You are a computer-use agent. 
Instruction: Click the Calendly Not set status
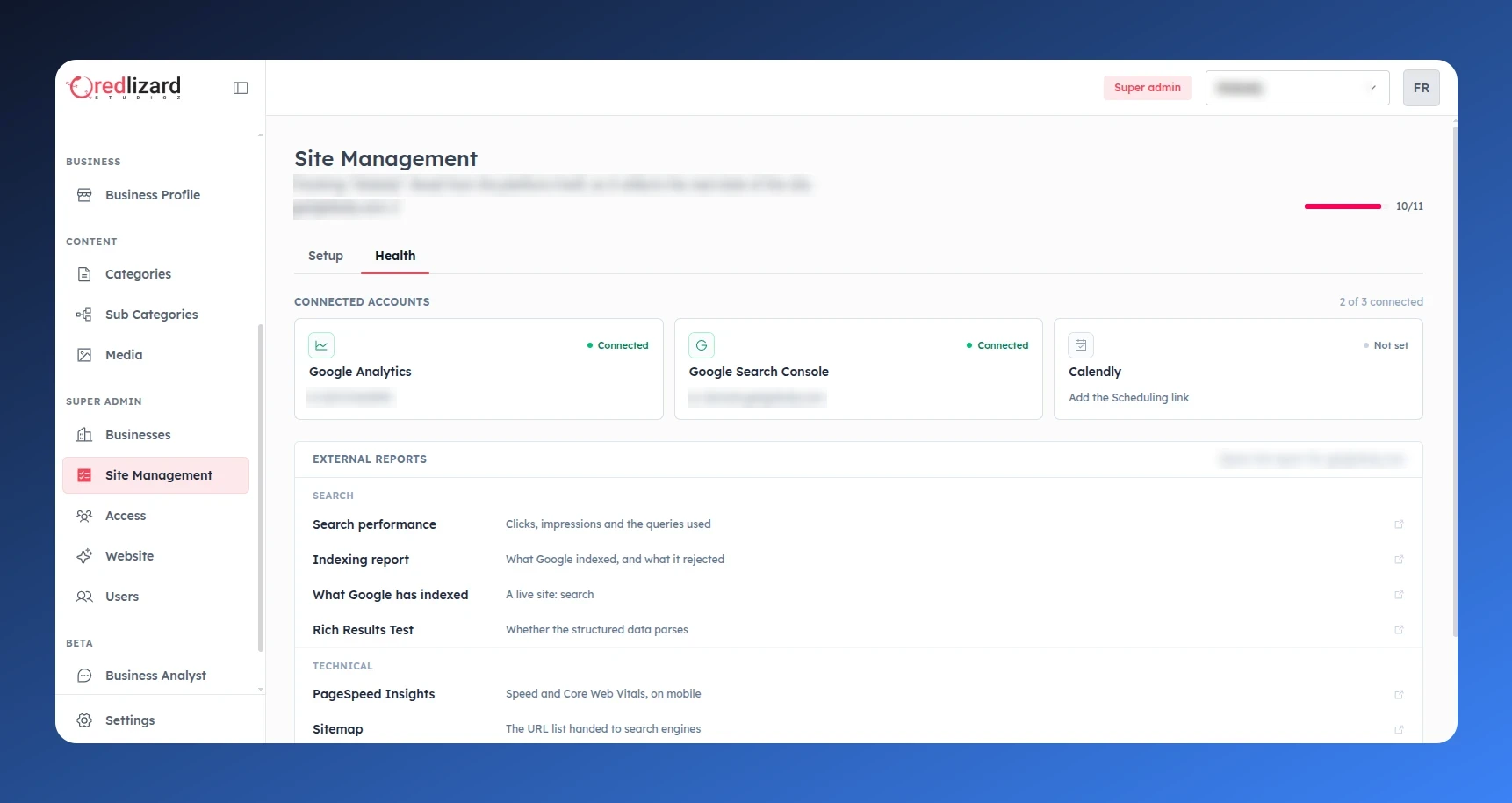pos(1386,345)
